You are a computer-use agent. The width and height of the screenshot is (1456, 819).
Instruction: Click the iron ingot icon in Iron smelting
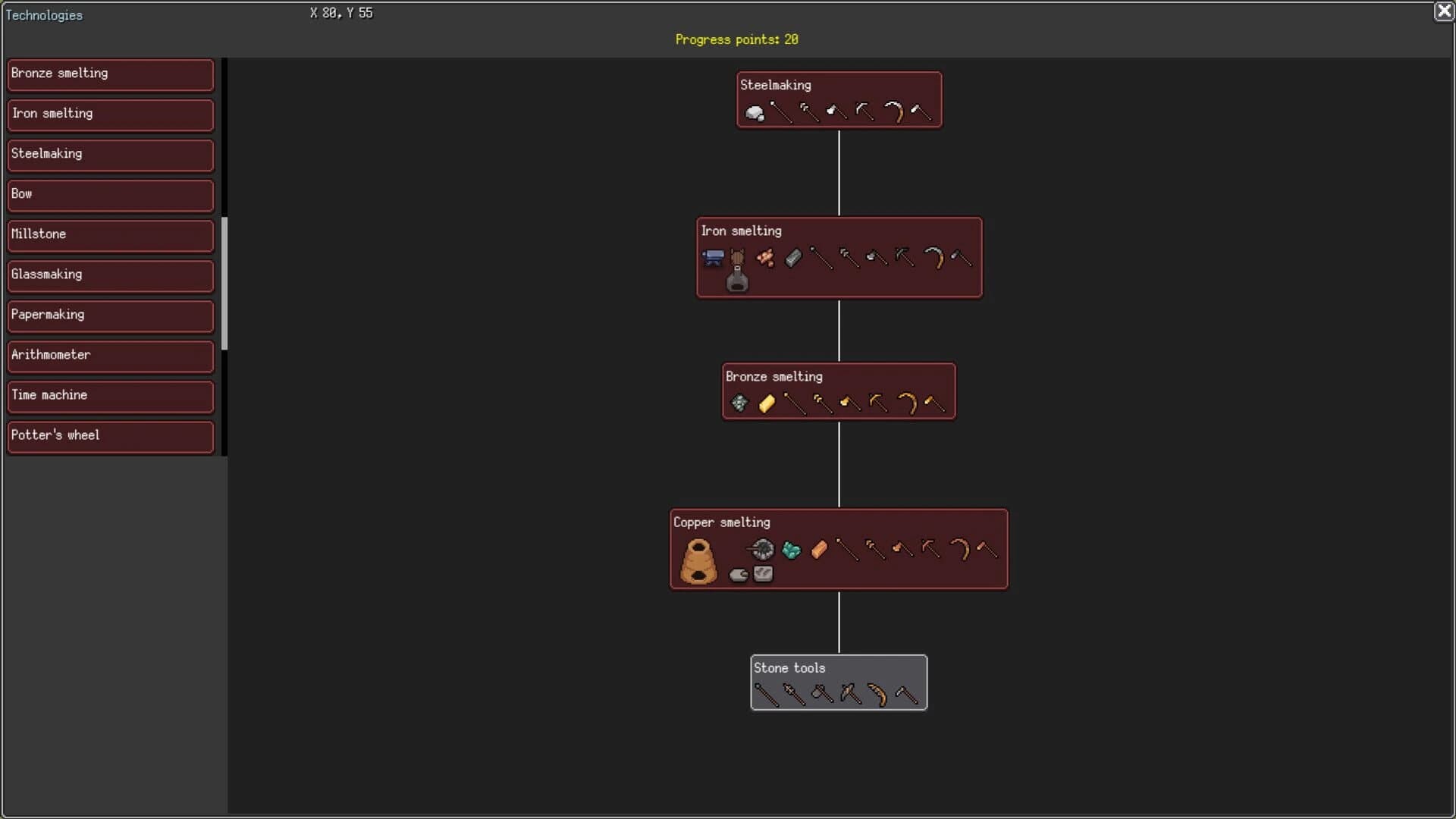793,259
